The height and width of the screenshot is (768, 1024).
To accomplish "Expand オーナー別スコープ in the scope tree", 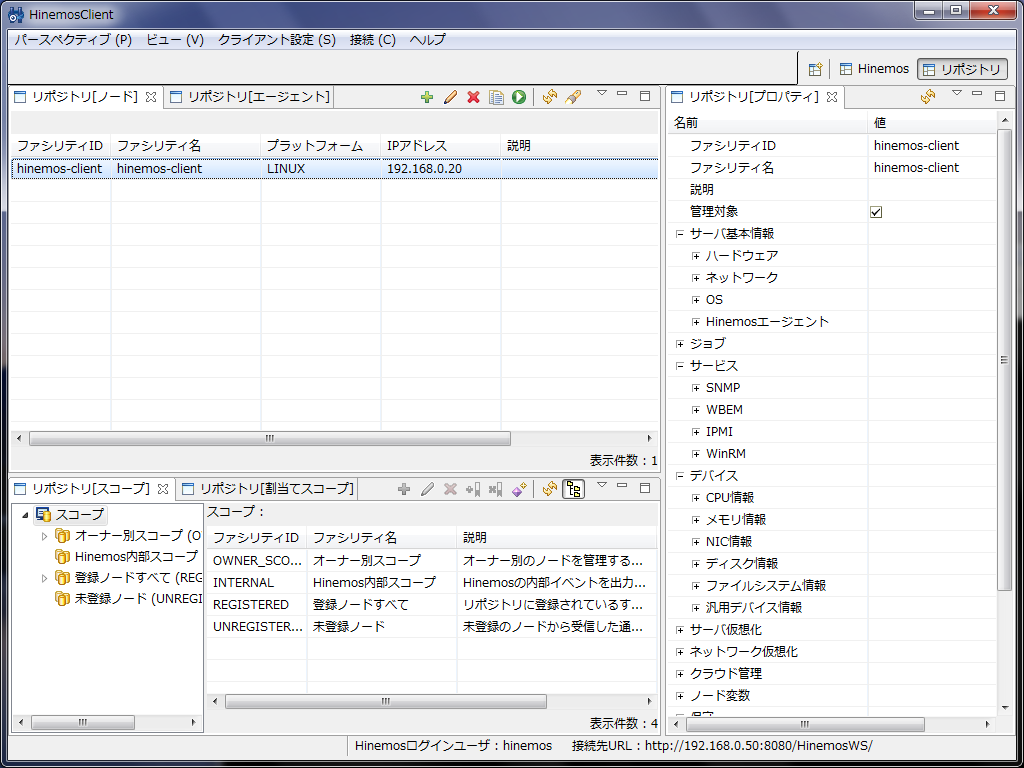I will pos(44,536).
